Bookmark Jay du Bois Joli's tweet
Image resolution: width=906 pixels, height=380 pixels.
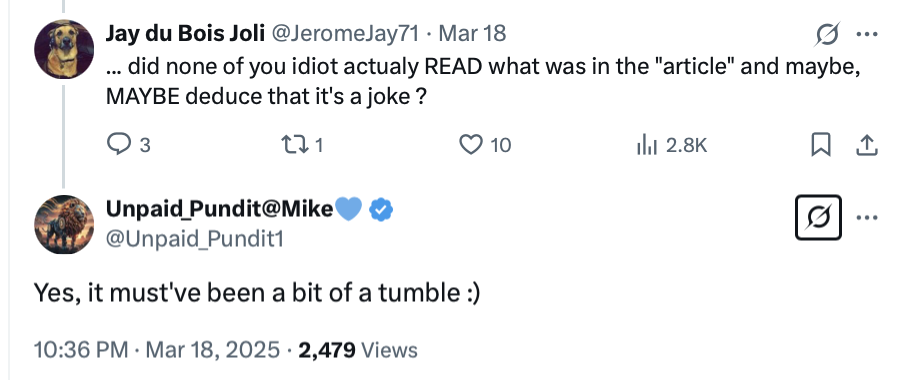821,144
